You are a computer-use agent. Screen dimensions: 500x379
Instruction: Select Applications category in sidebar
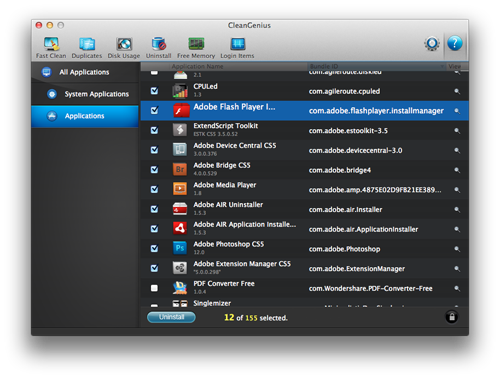(85, 116)
